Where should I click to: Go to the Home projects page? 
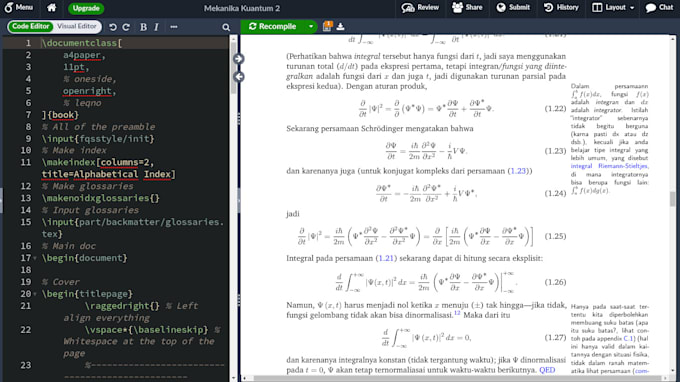point(52,7)
